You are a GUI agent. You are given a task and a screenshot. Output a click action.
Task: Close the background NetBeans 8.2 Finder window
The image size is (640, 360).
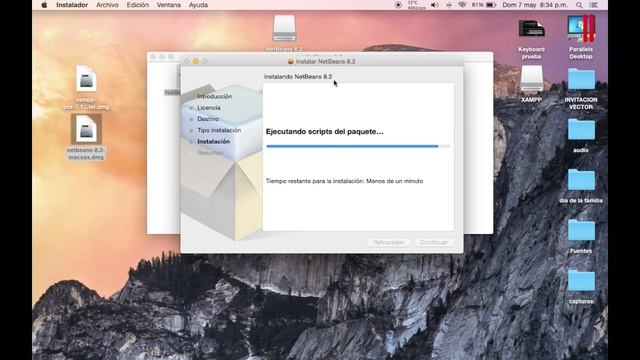(x=153, y=57)
